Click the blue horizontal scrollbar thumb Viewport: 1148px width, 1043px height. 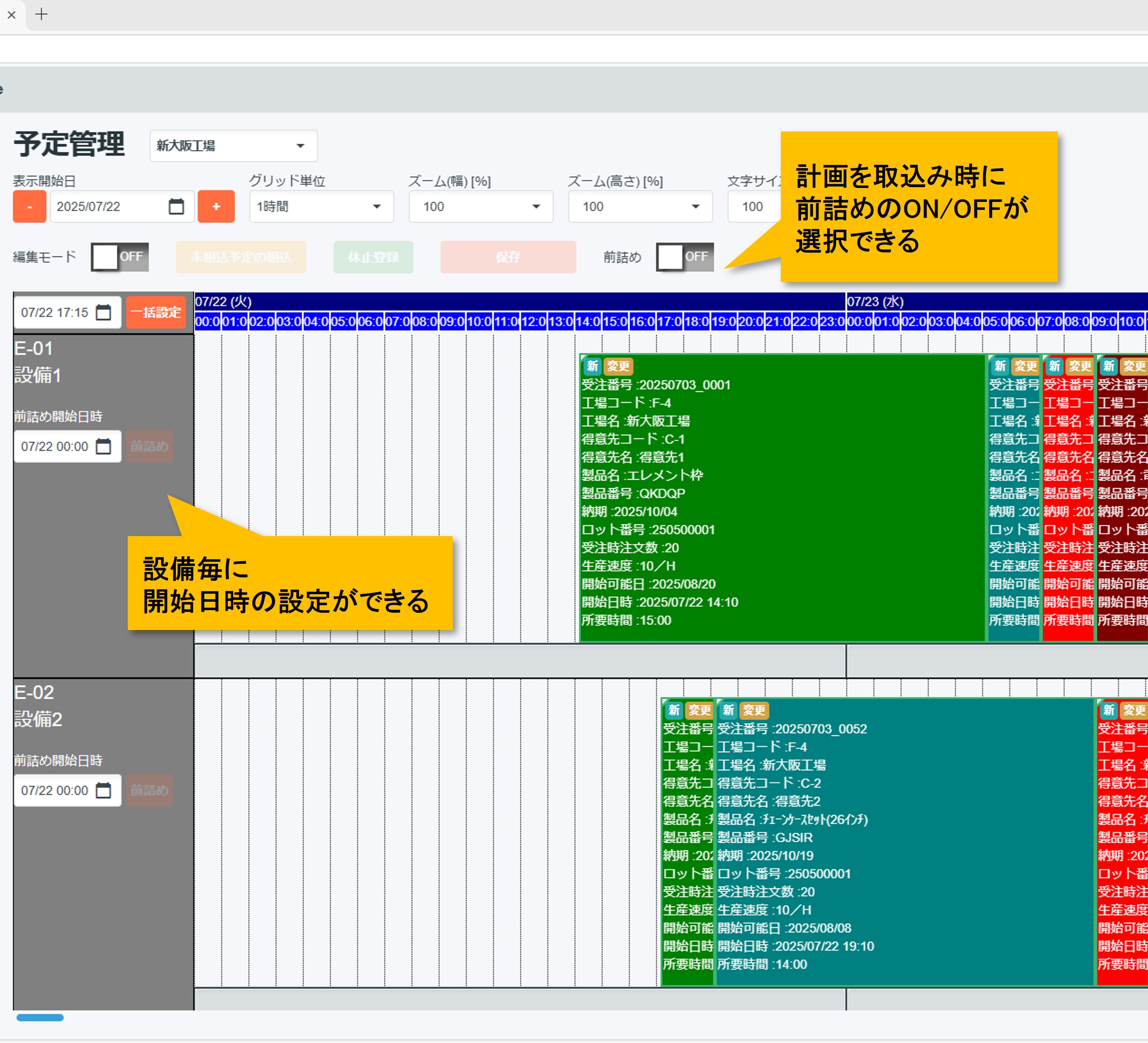click(40, 1017)
